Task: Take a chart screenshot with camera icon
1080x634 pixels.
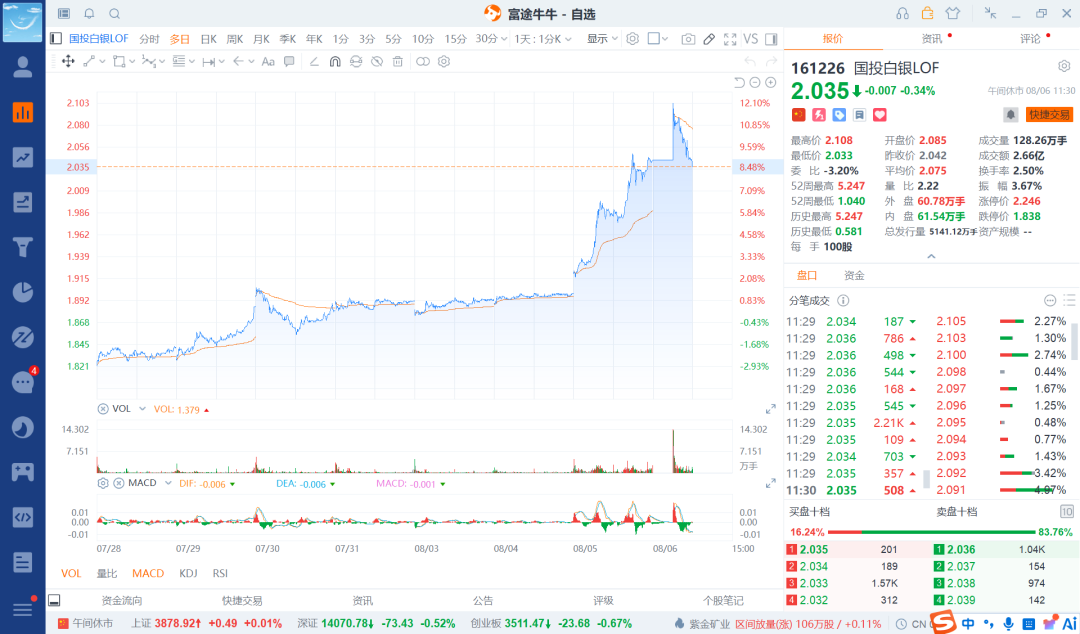Action: pyautogui.click(x=688, y=39)
